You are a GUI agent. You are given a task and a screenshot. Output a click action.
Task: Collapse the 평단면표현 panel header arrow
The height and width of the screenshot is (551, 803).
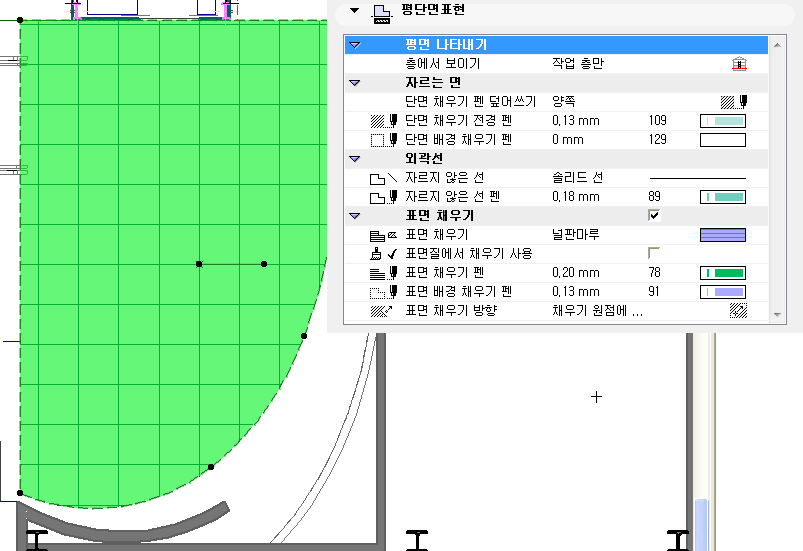354,10
